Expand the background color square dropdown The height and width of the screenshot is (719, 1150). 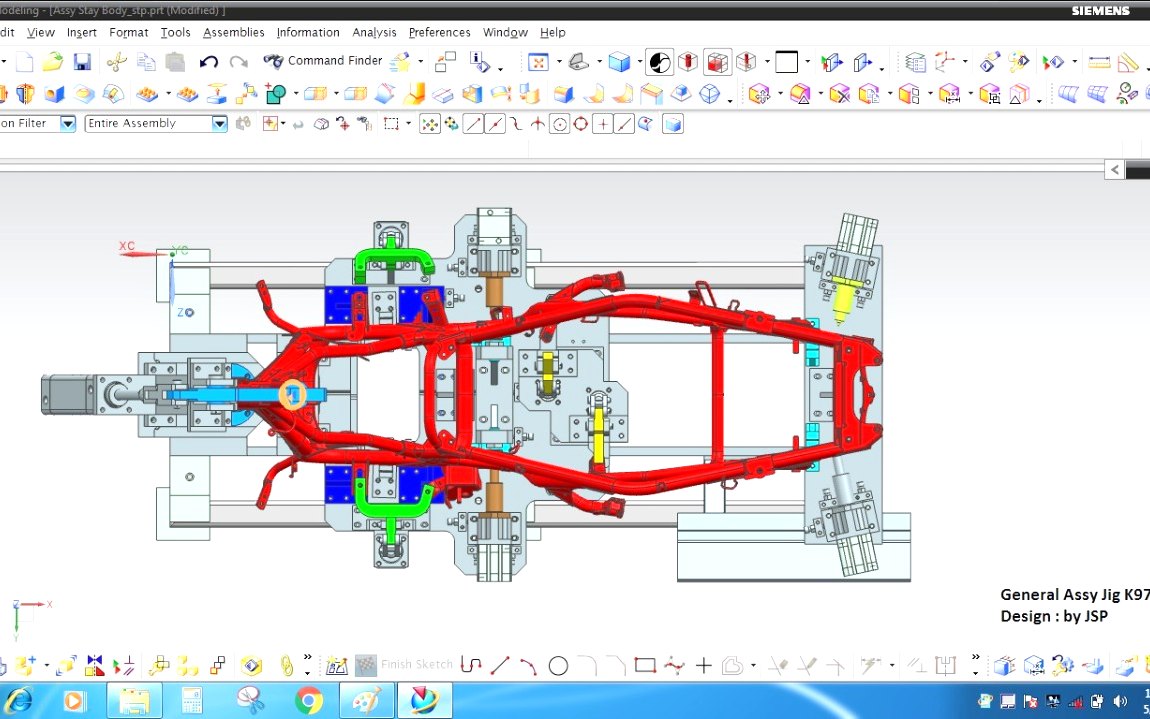(807, 62)
